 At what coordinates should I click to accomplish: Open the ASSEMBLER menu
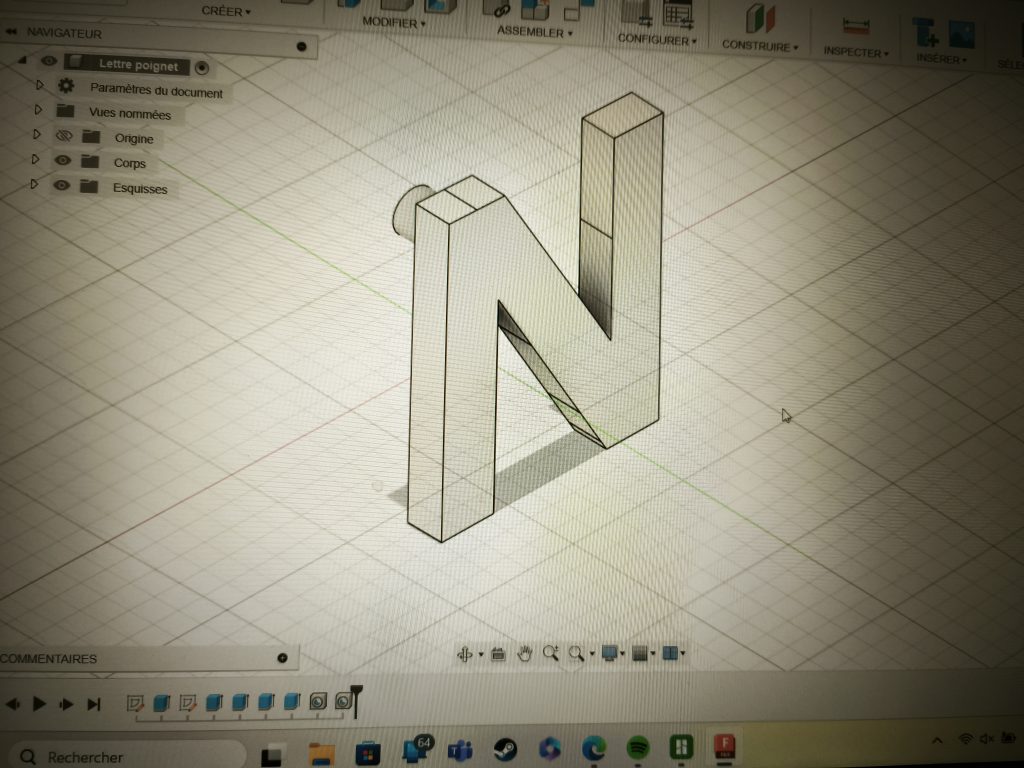click(535, 31)
